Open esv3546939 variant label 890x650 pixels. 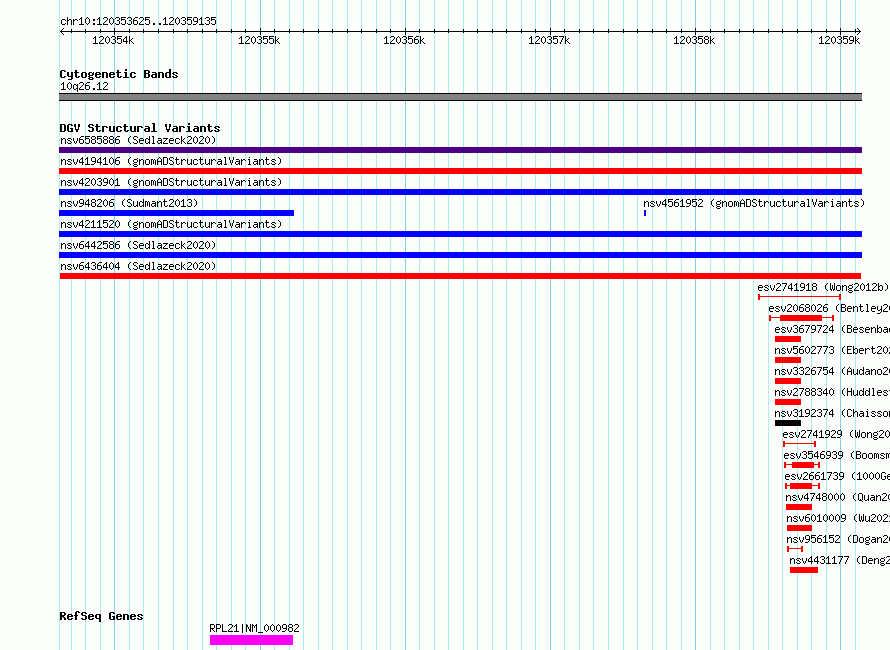coord(836,455)
